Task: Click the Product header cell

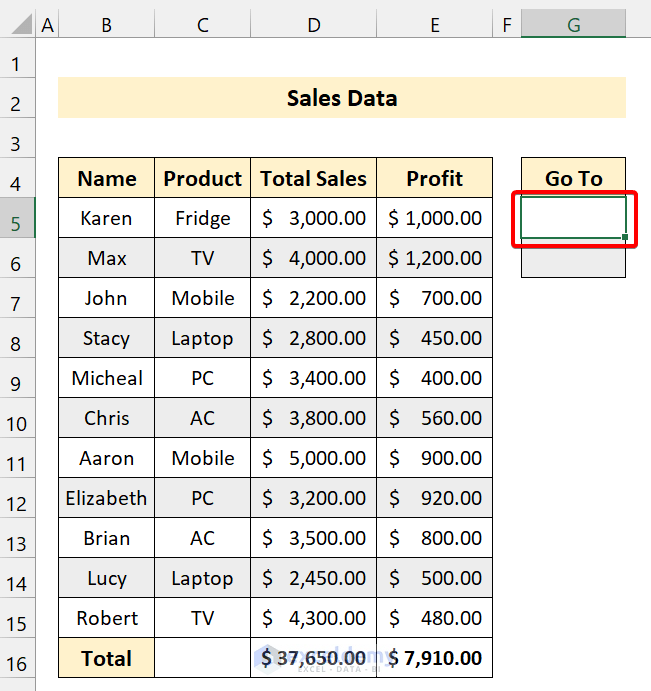Action: click(x=202, y=179)
